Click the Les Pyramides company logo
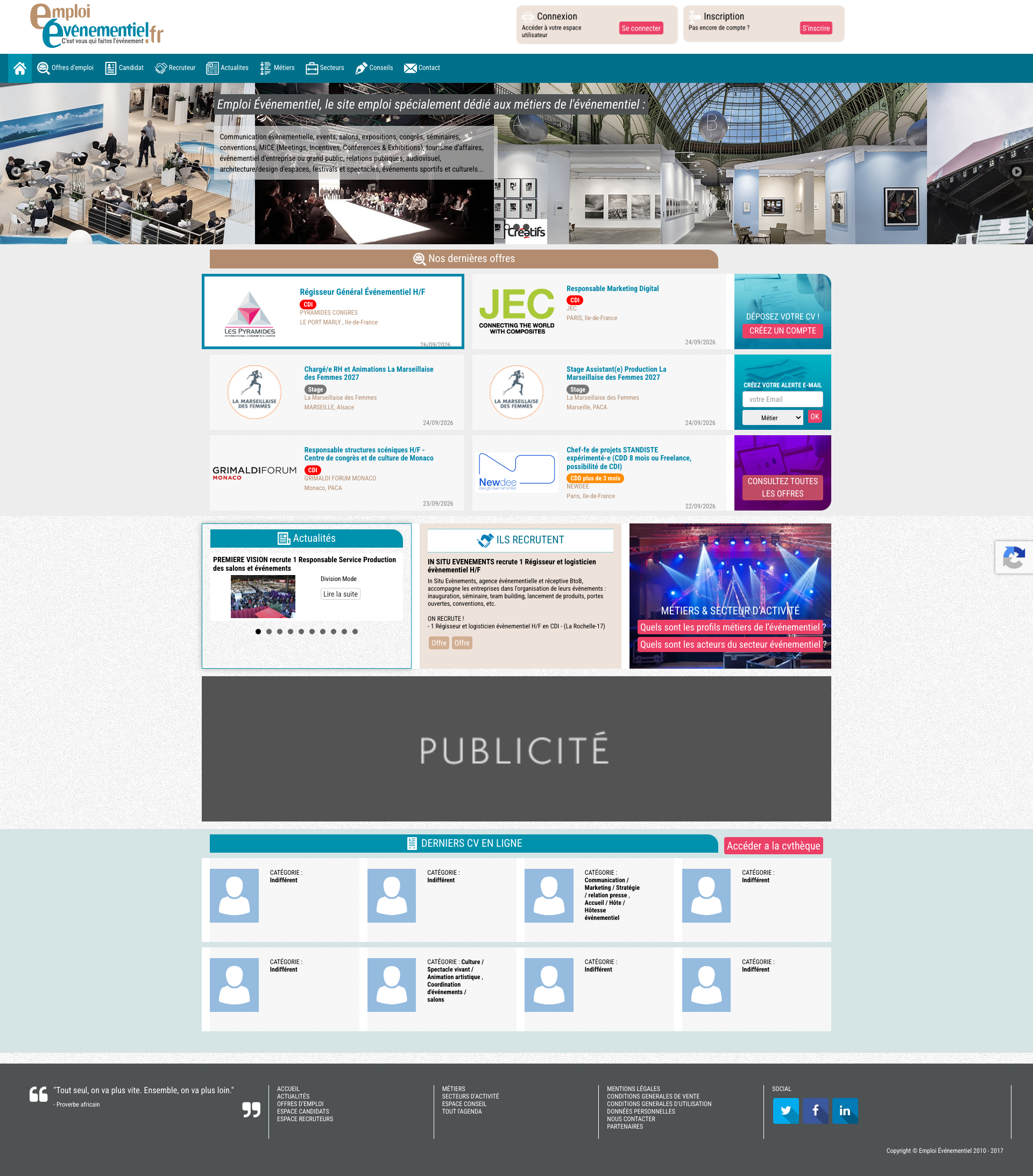Image resolution: width=1033 pixels, height=1176 pixels. click(250, 314)
